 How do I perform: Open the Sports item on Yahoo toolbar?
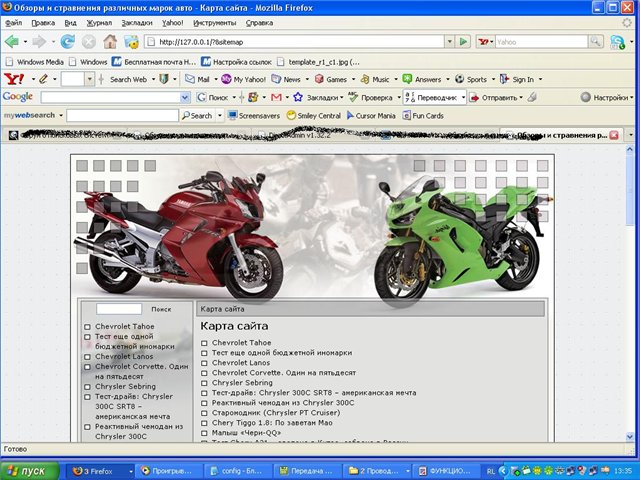[471, 79]
